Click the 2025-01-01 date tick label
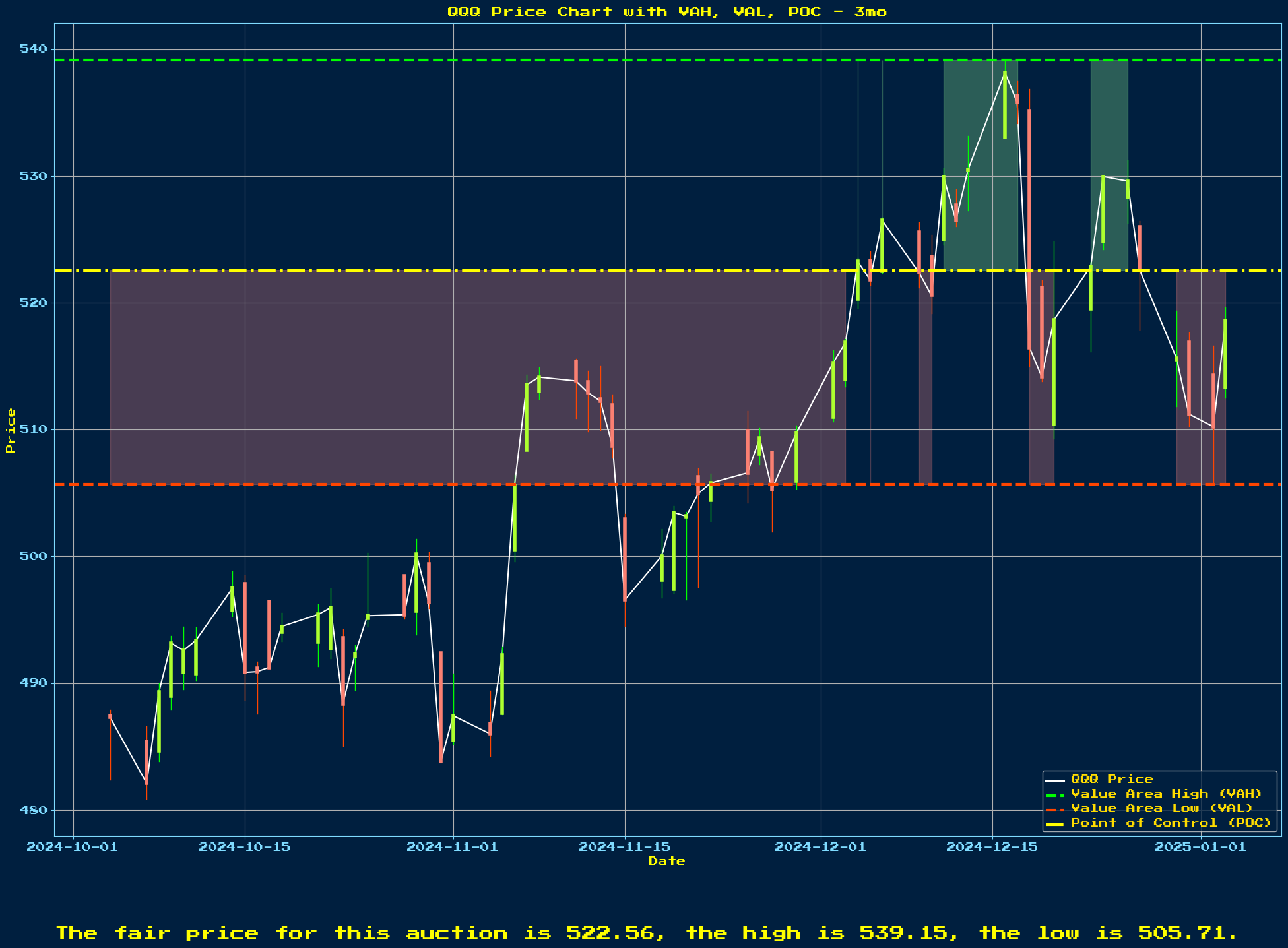Image resolution: width=1288 pixels, height=948 pixels. 1200,847
